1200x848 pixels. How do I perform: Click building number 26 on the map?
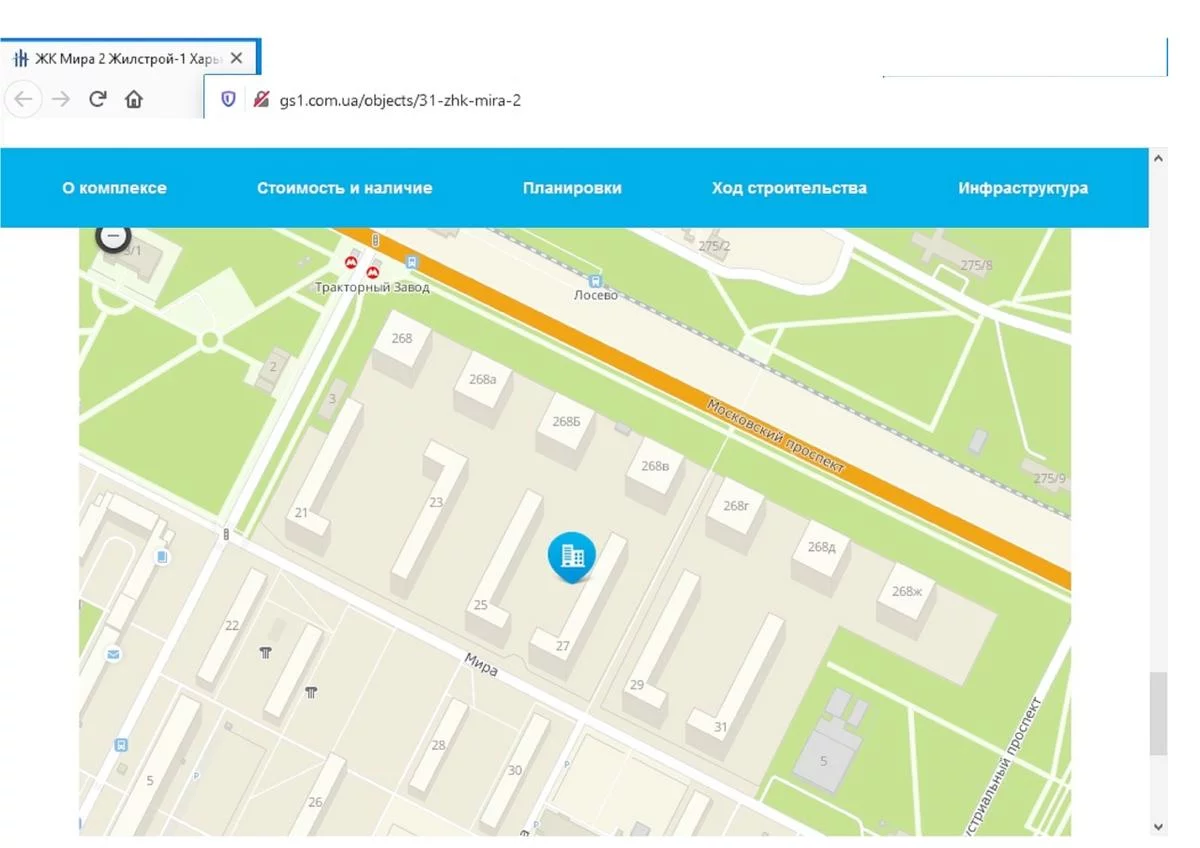(x=315, y=802)
